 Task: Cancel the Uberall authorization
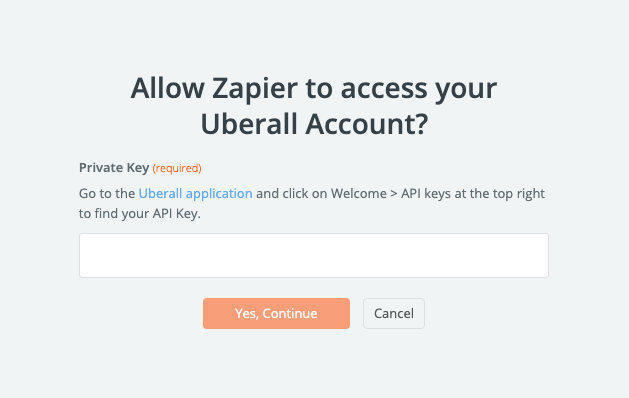click(x=394, y=313)
